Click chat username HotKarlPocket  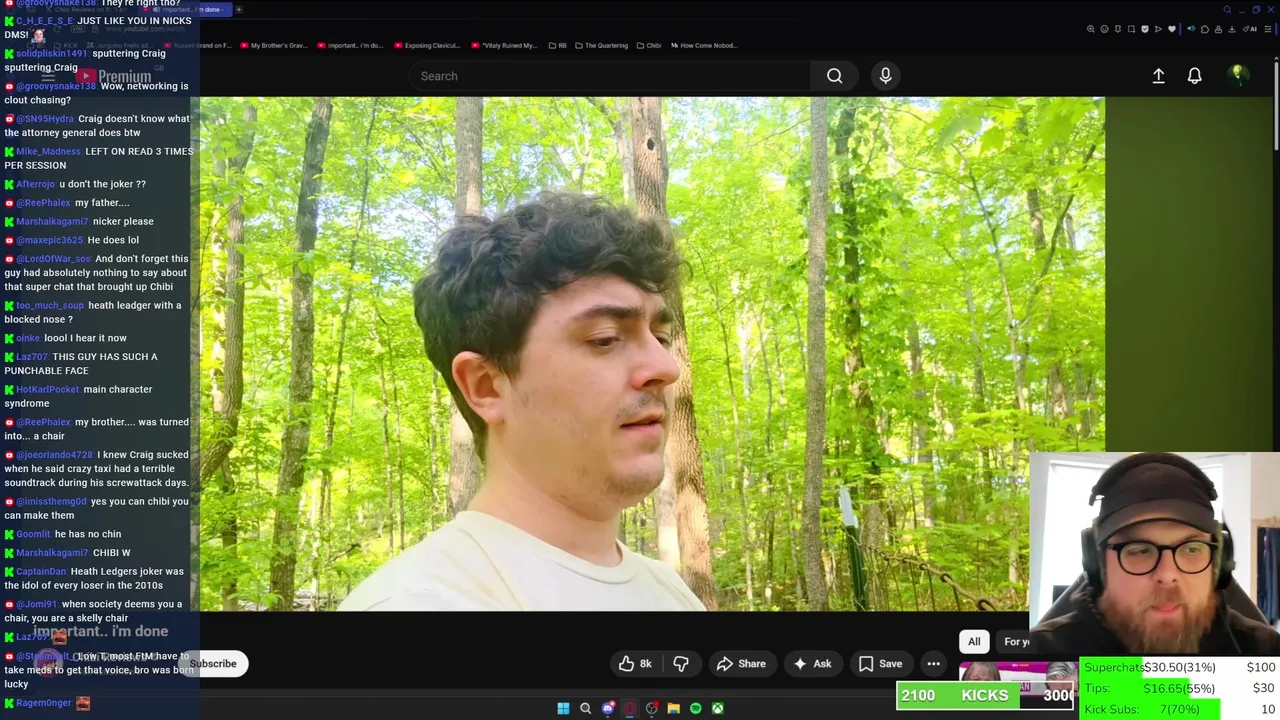click(x=47, y=390)
